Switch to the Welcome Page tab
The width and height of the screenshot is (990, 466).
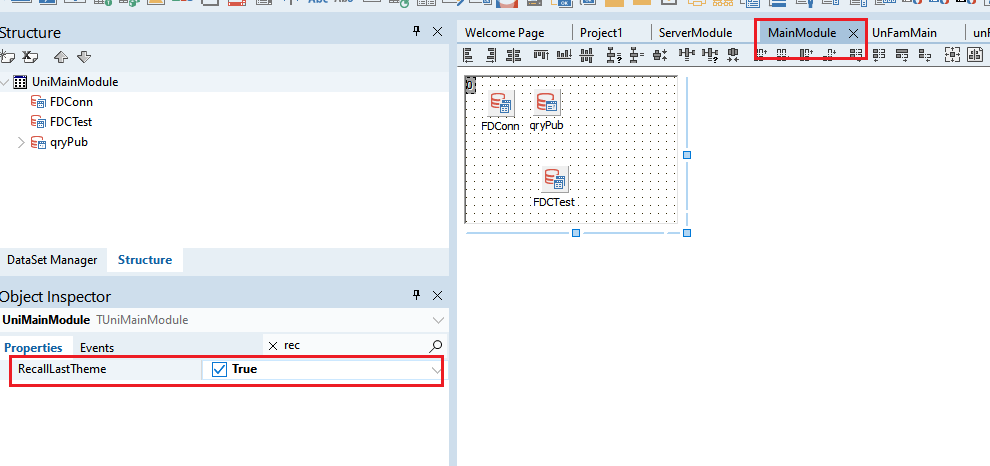click(504, 33)
